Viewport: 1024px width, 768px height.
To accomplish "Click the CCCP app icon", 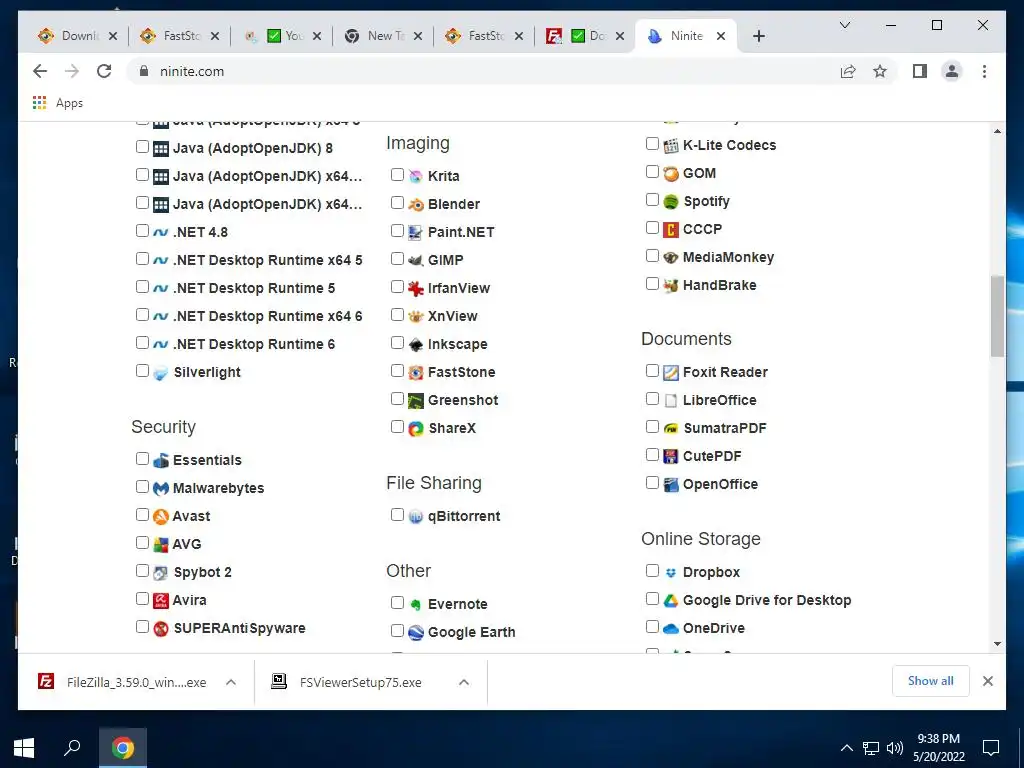I will pos(671,229).
